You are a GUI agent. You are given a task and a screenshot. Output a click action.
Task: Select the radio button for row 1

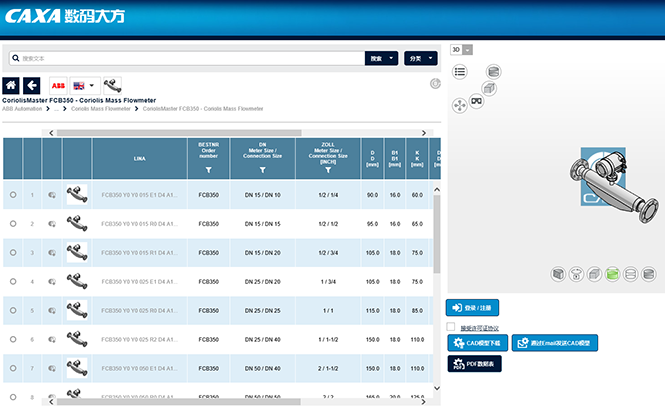[x=13, y=195]
